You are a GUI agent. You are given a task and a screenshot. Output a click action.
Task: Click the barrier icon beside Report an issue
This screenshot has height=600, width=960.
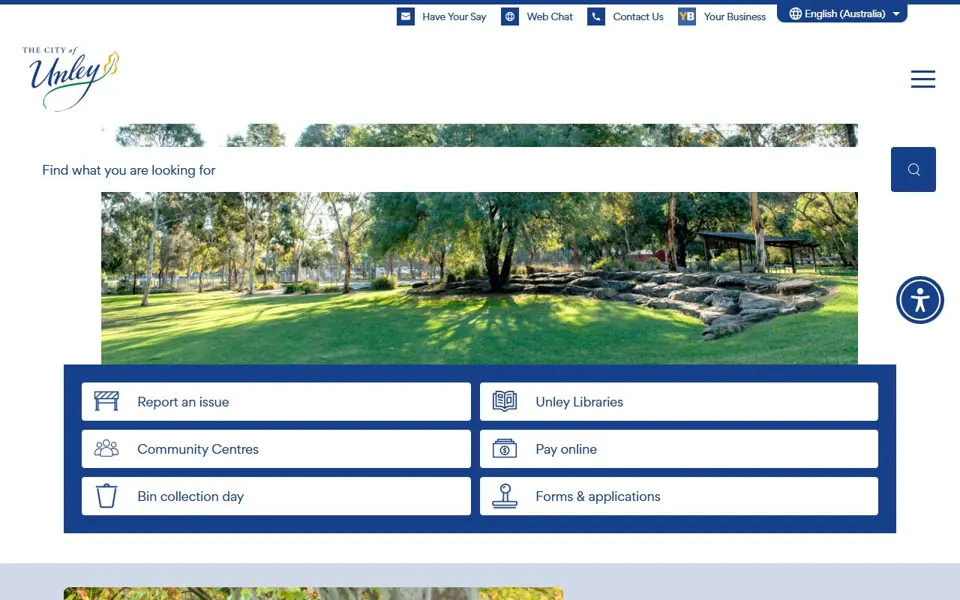tap(107, 402)
